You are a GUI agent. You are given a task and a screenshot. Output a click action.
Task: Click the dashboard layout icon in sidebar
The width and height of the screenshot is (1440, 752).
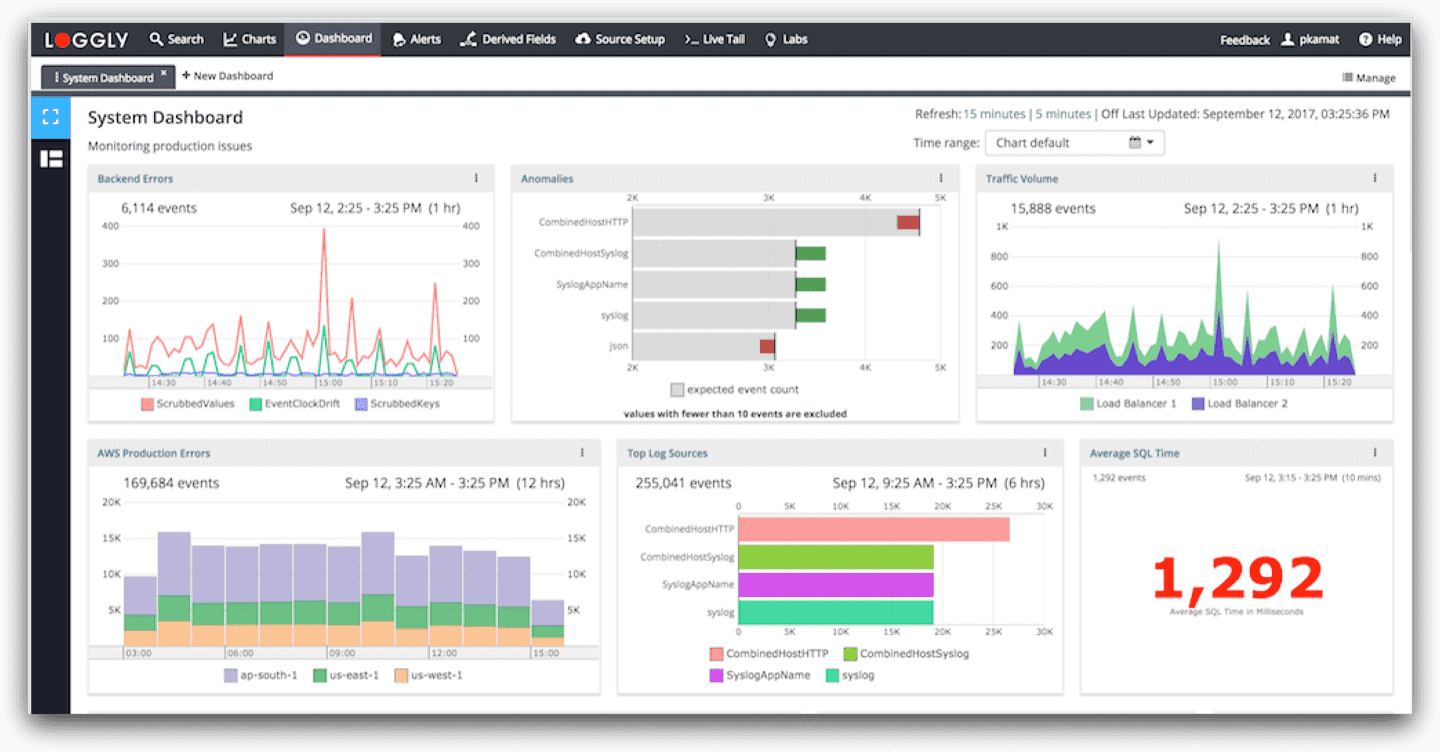click(x=51, y=158)
